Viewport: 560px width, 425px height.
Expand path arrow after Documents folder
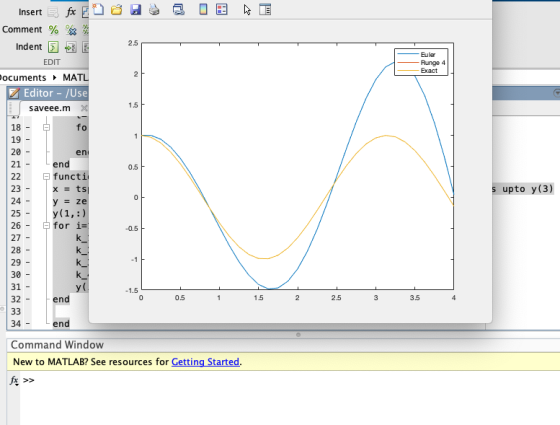(54, 78)
